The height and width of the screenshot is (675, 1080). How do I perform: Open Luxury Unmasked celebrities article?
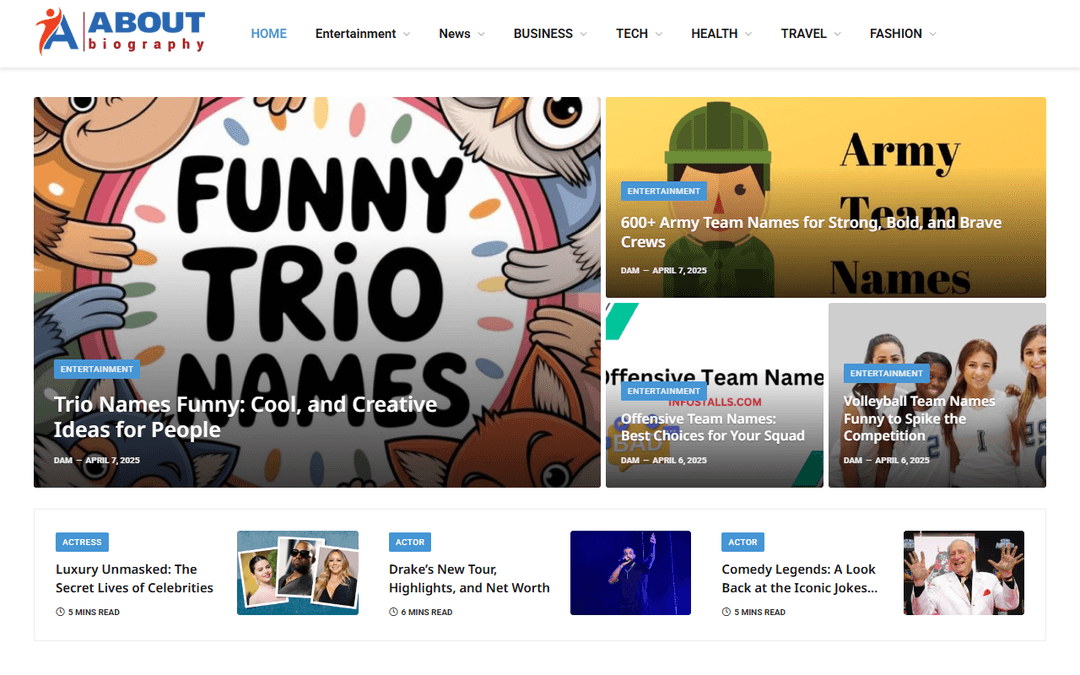tap(134, 579)
